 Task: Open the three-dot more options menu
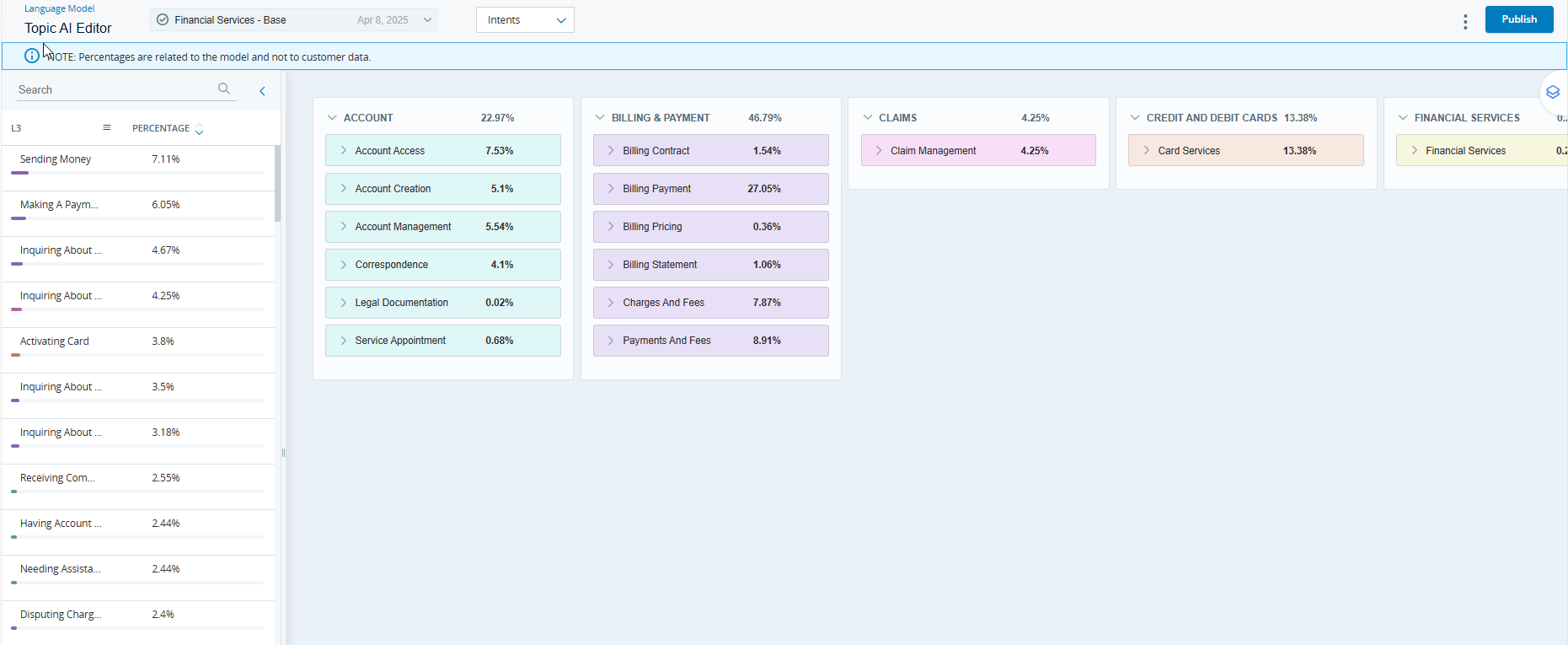coord(1465,22)
